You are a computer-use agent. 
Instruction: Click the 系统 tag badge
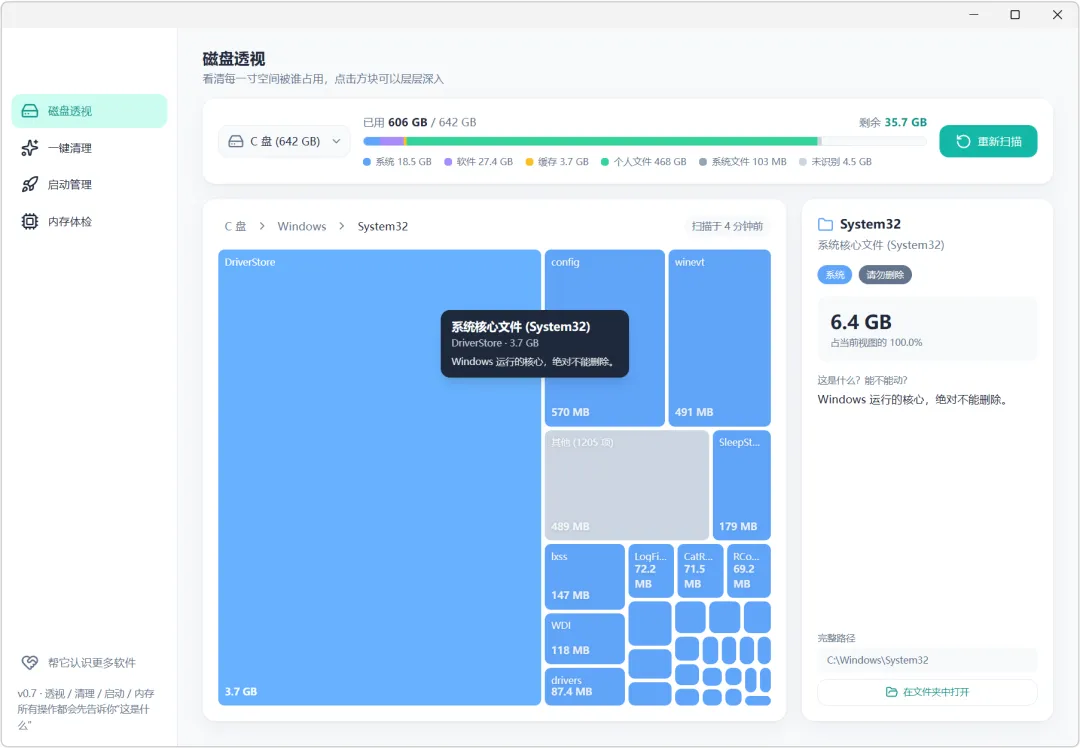[x=835, y=275]
